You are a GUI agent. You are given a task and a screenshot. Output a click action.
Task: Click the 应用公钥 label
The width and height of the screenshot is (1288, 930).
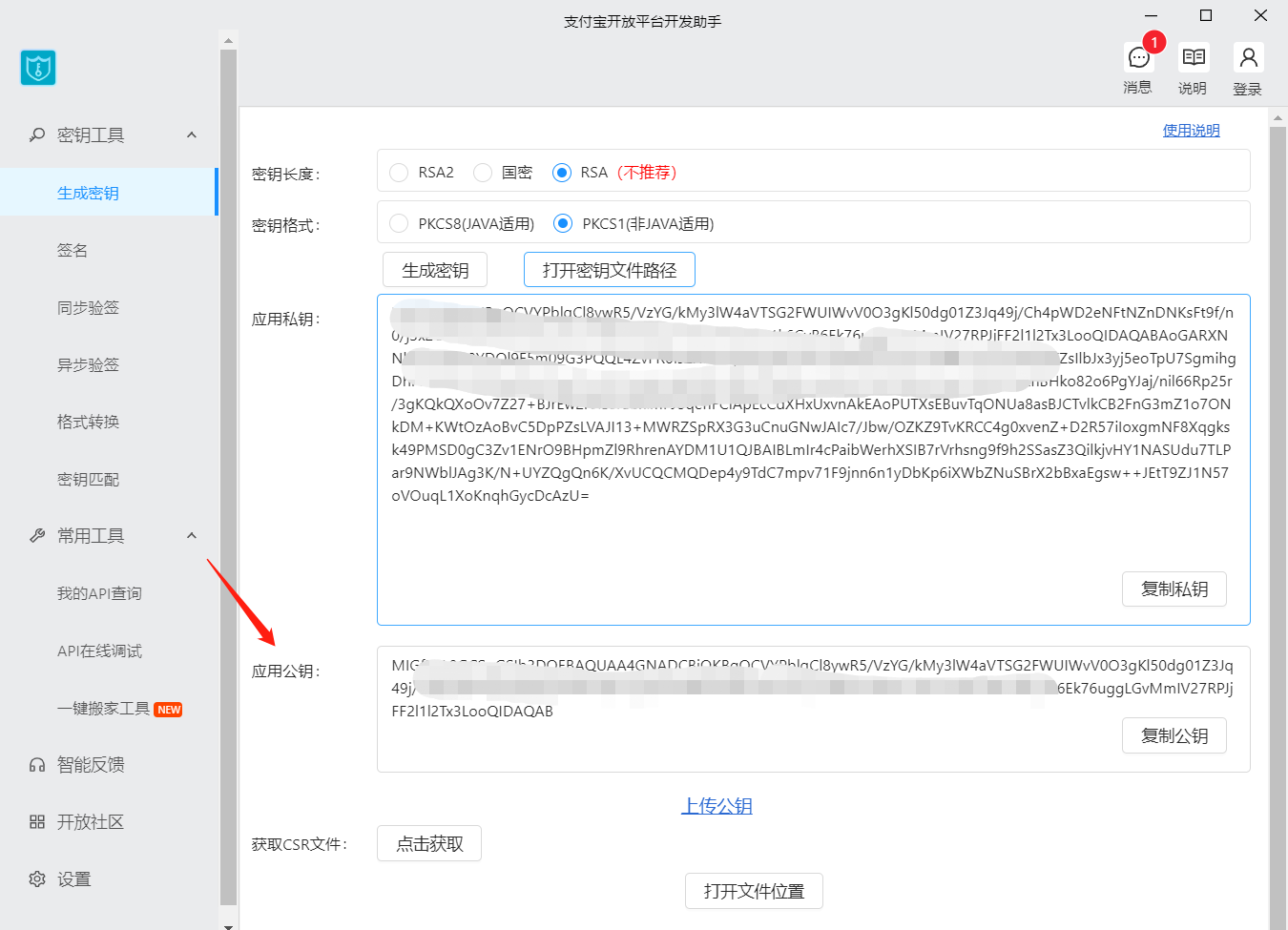(286, 671)
